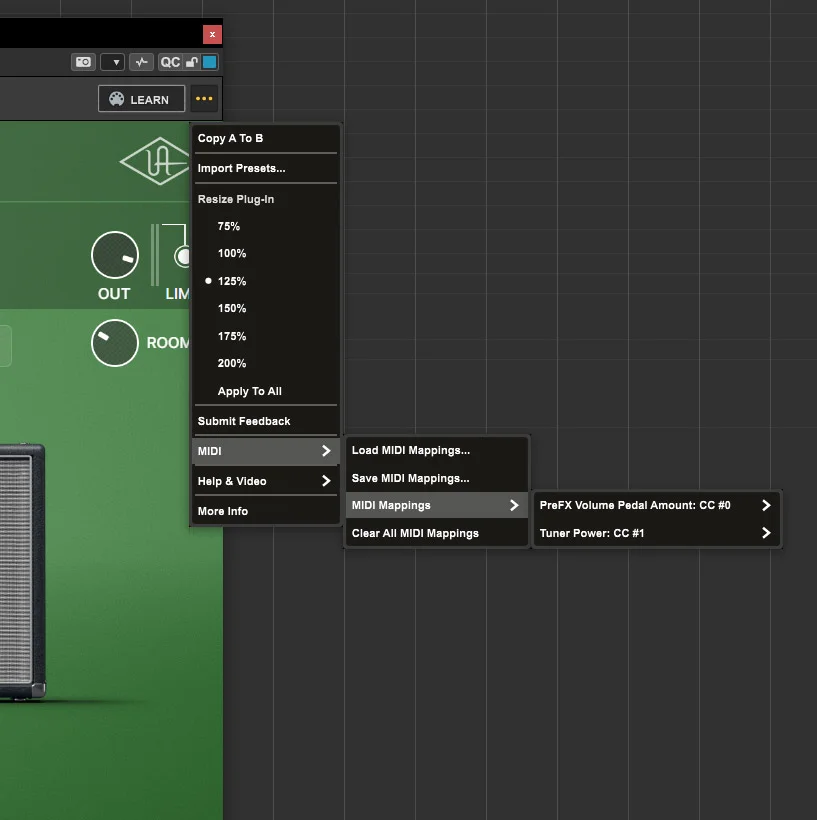The width and height of the screenshot is (817, 820).
Task: Set plug-in size to 75%
Action: (266, 226)
